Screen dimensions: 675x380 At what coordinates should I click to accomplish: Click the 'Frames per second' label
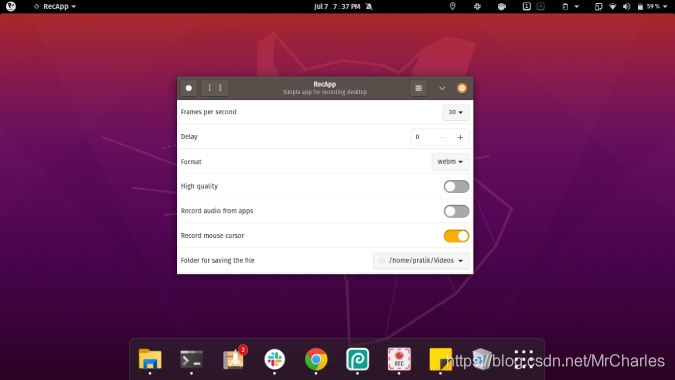pyautogui.click(x=209, y=112)
